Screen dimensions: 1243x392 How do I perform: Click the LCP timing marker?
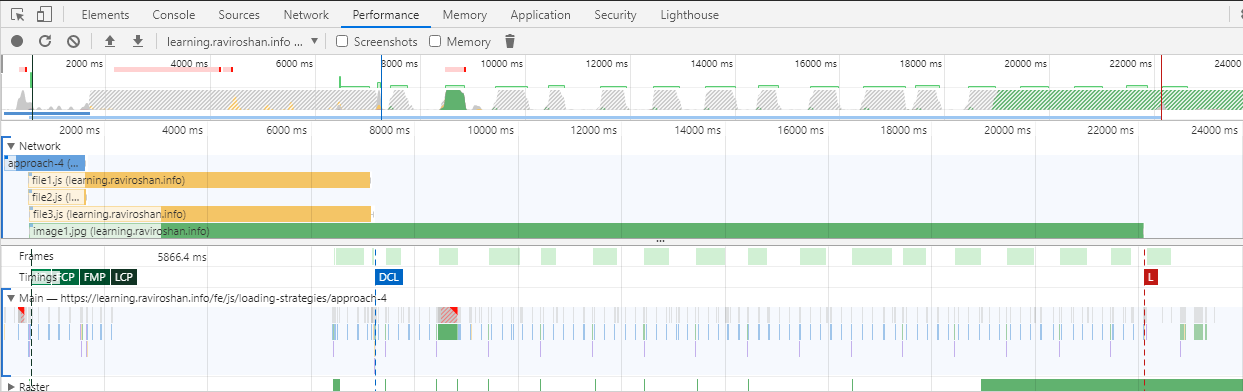(124, 277)
